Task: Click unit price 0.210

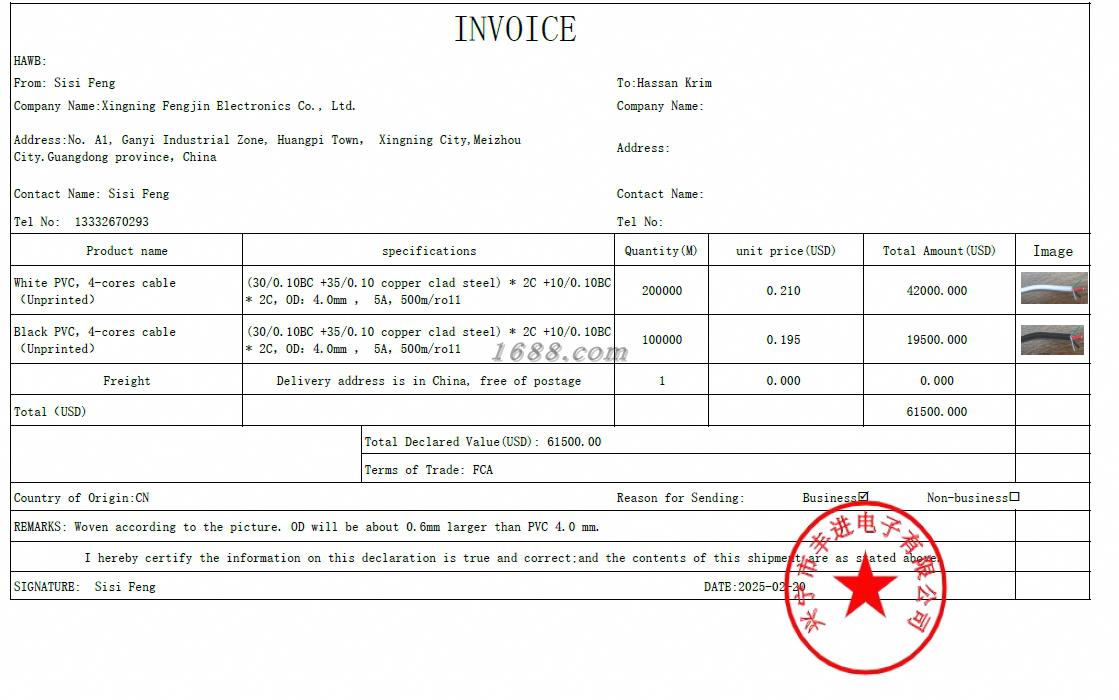Action: (784, 291)
